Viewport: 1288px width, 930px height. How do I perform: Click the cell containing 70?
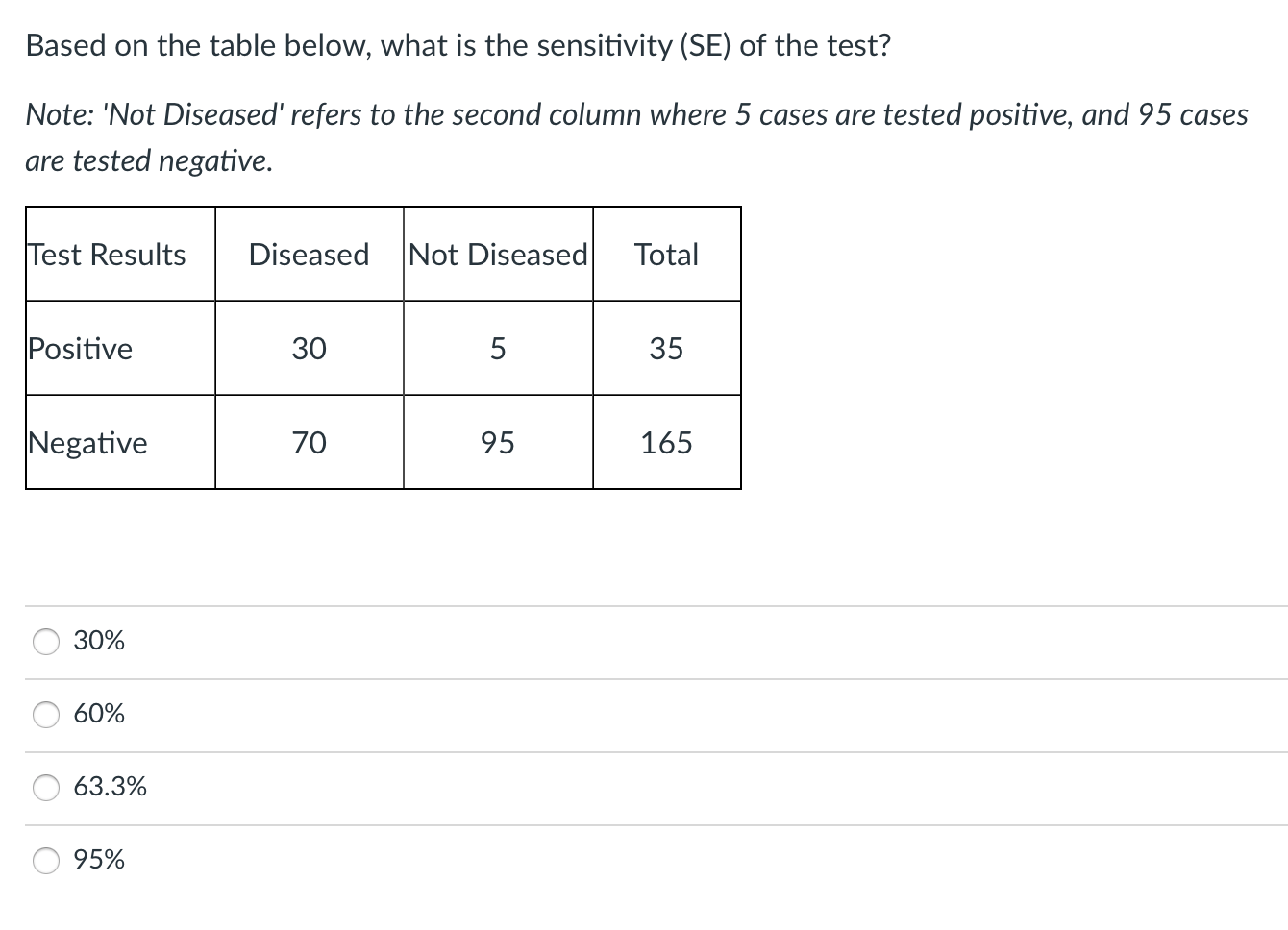(309, 442)
